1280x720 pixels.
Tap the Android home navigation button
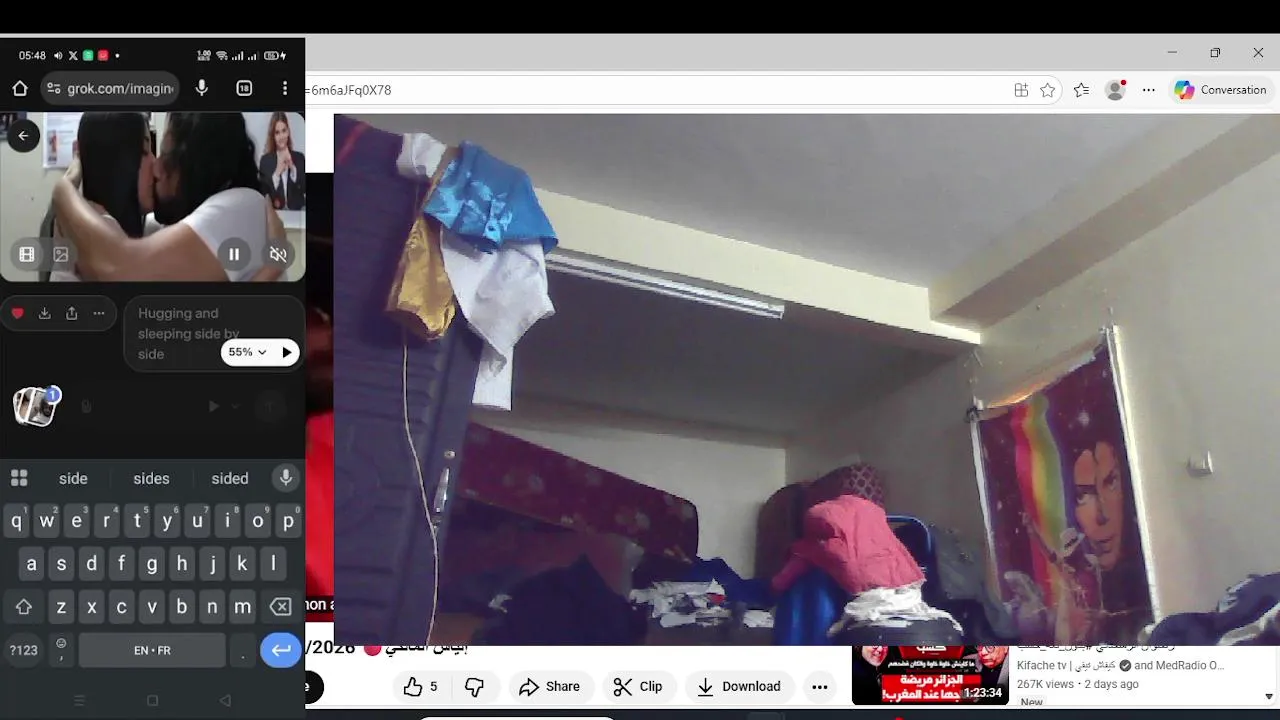point(152,701)
